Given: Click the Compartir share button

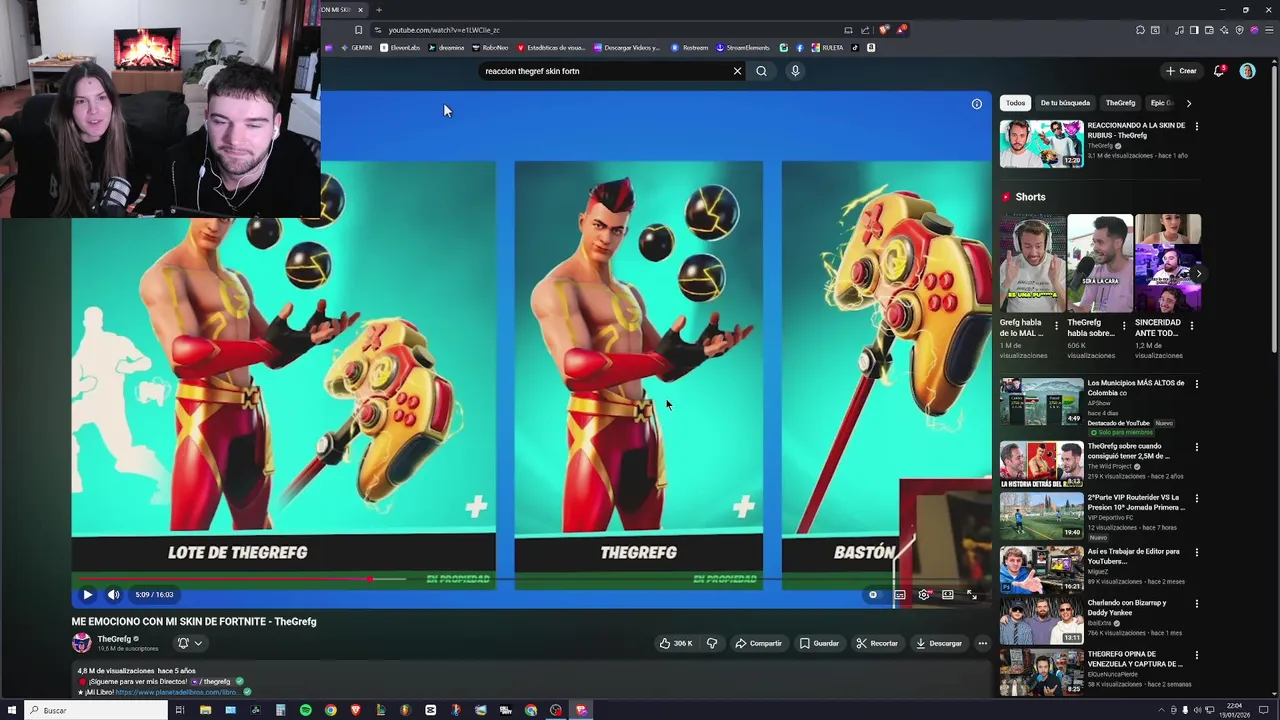Looking at the screenshot, I should click(758, 643).
